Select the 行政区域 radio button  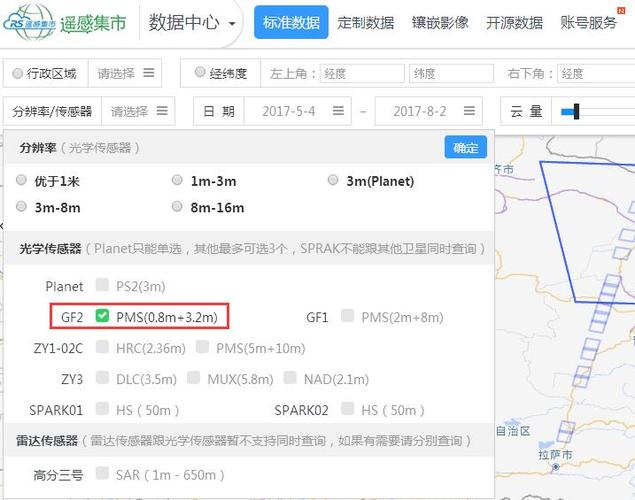pos(17,73)
